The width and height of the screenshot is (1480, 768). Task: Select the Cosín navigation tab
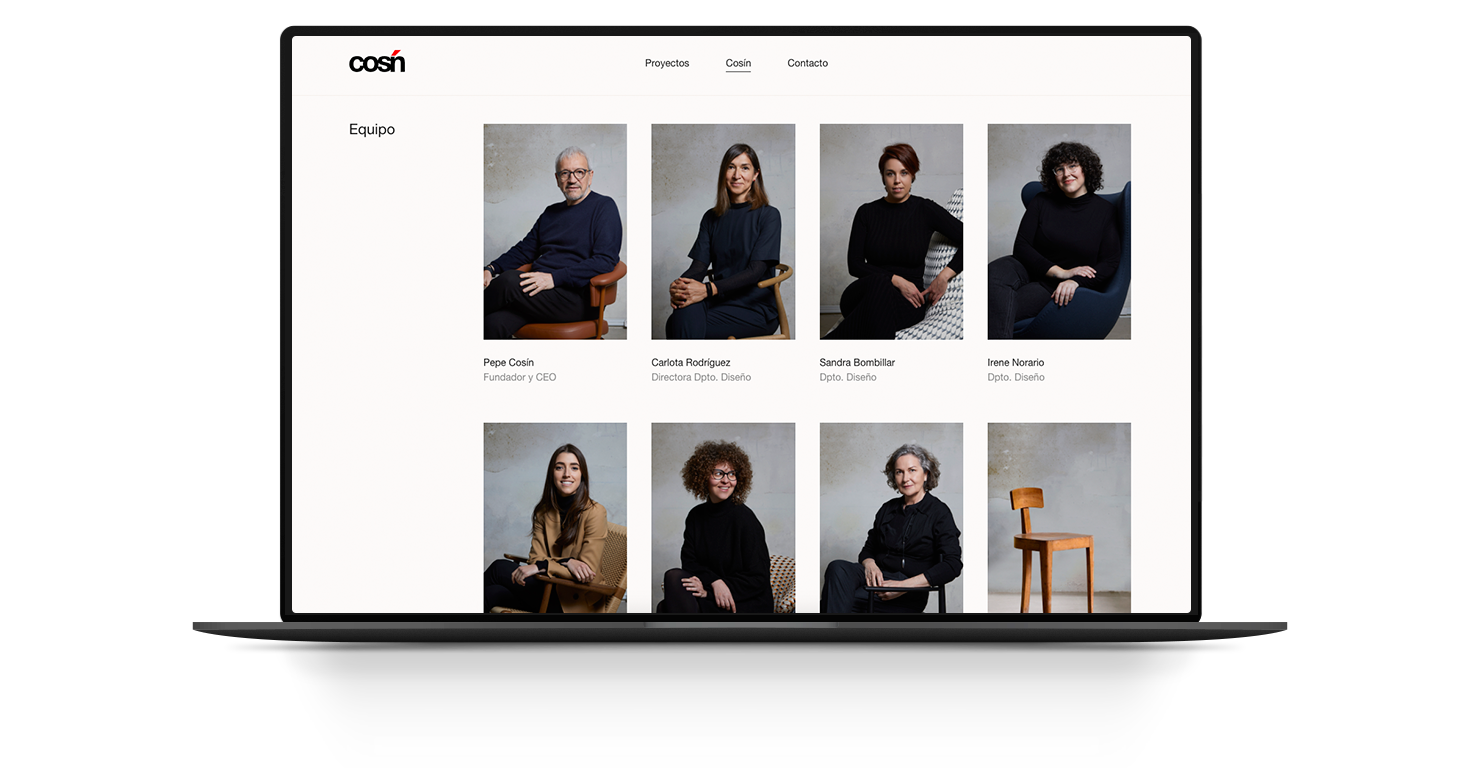click(738, 63)
